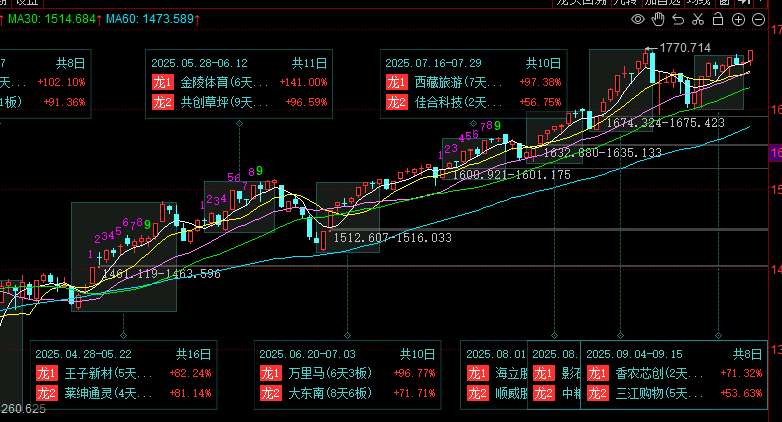Click the +97.38% gain value

(x=540, y=82)
